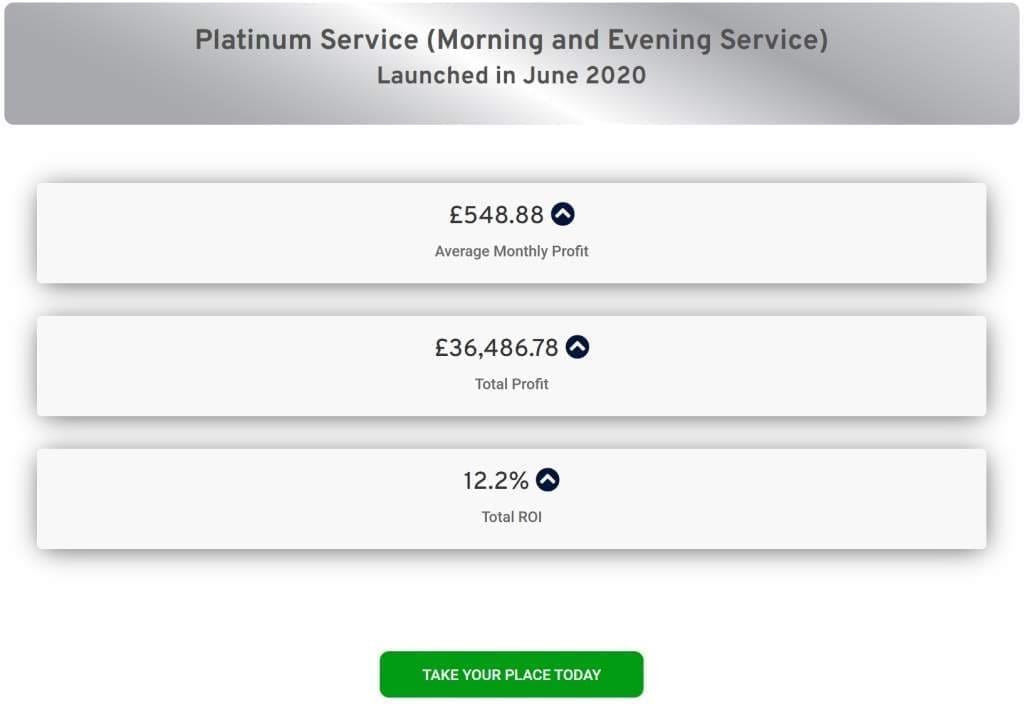Click the 'Platinum Service' words in the heading
This screenshot has width=1024, height=707.
306,40
